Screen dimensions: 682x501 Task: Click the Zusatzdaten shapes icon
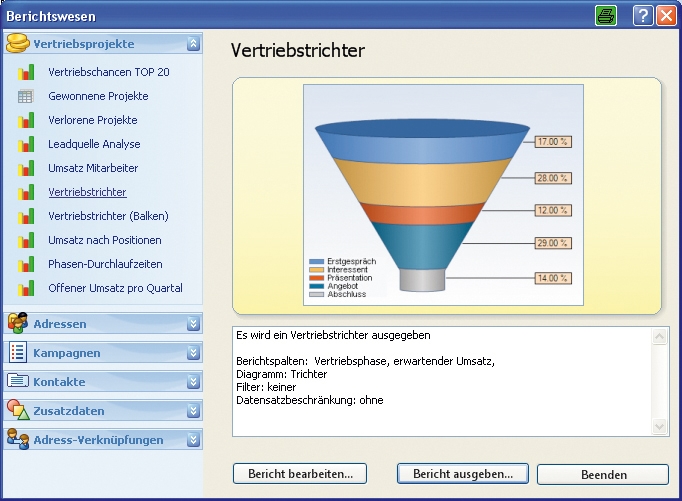click(18, 410)
